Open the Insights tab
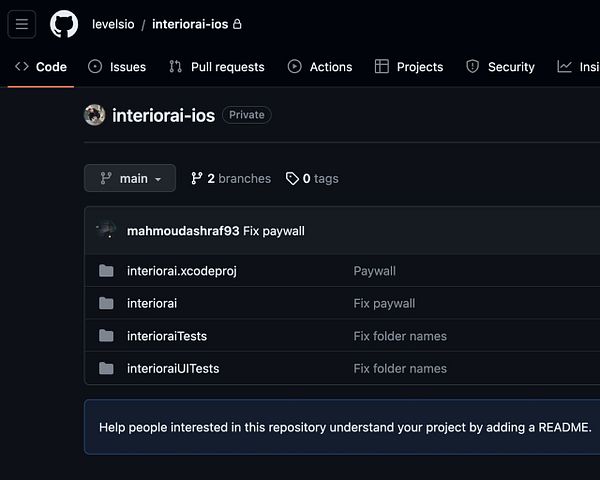Image resolution: width=600 pixels, height=480 pixels. coord(578,67)
